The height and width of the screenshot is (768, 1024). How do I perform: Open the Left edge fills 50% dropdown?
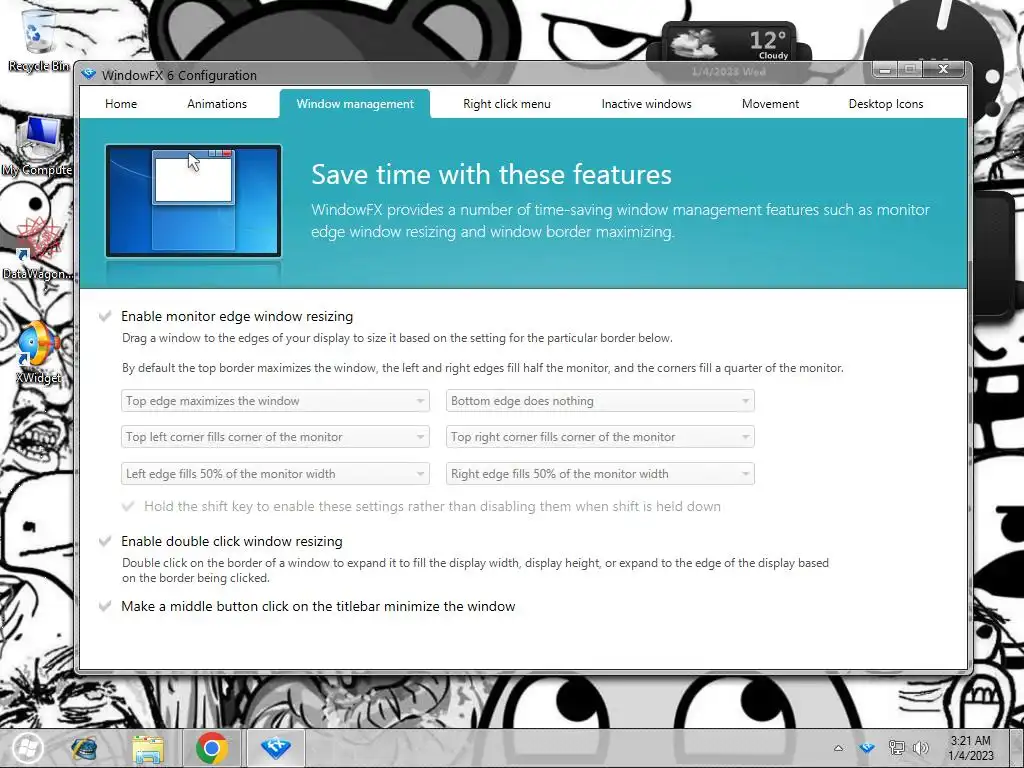tap(275, 474)
